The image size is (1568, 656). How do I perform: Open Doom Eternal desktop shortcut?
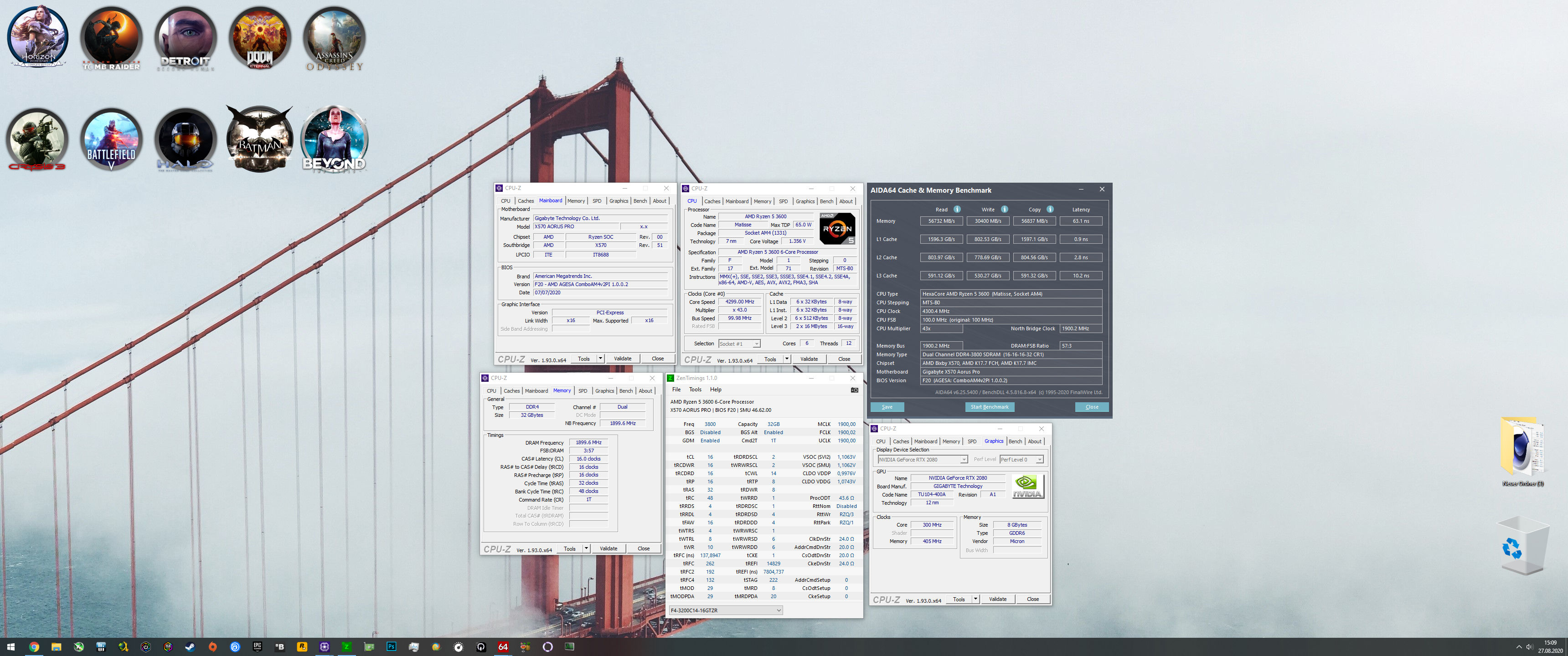click(x=259, y=39)
